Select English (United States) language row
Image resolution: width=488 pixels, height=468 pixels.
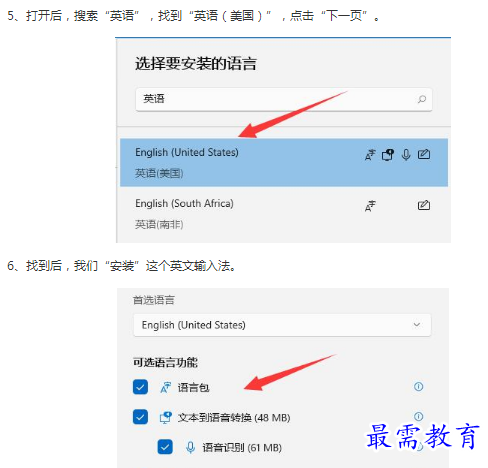coord(284,162)
